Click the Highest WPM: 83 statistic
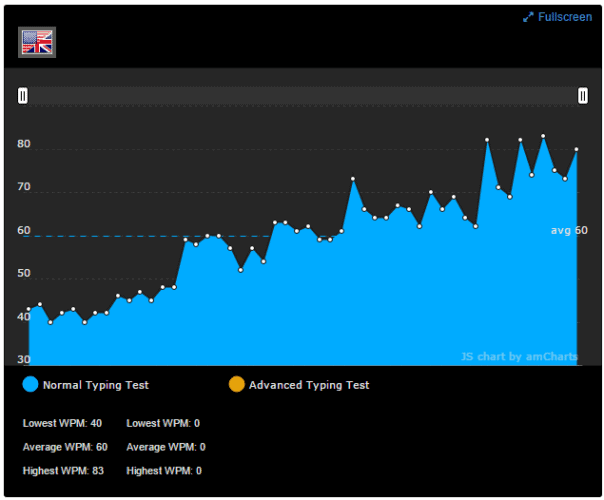Viewport: 604px width, 500px height. click(63, 471)
